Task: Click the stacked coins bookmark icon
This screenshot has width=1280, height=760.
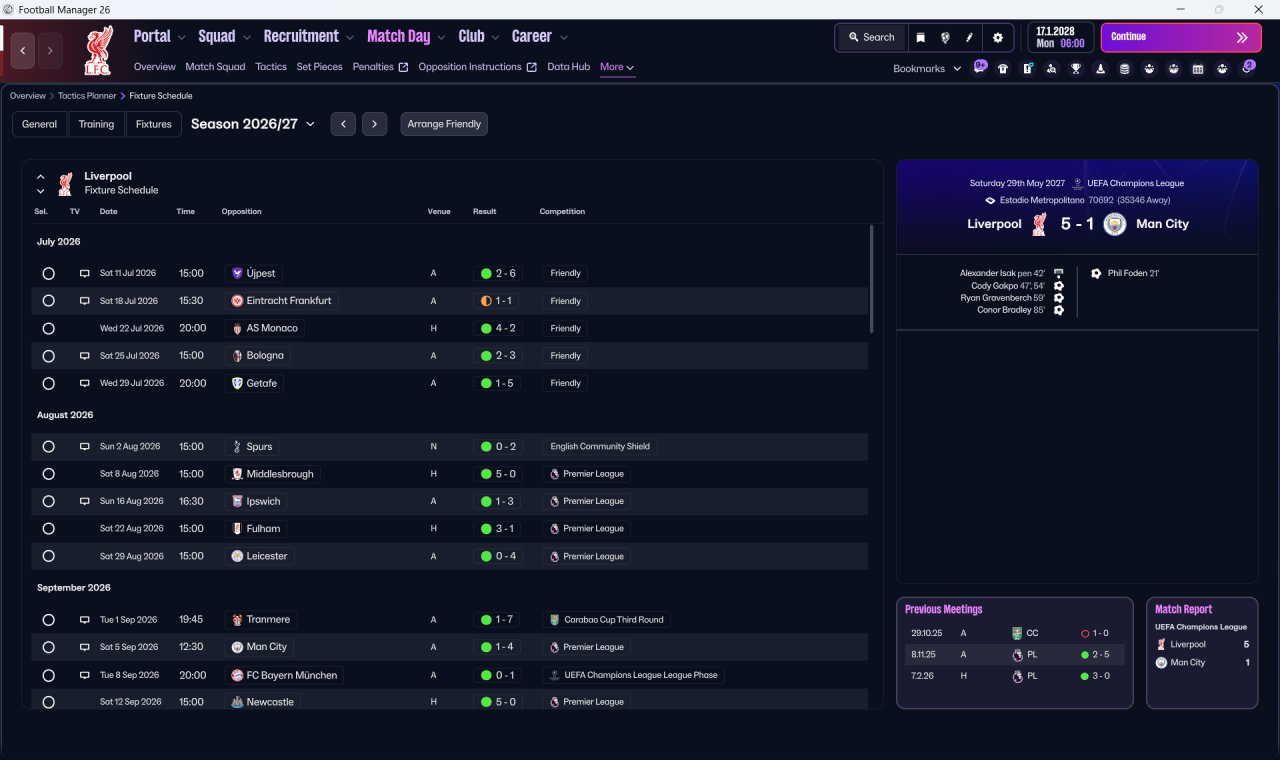Action: (1124, 69)
